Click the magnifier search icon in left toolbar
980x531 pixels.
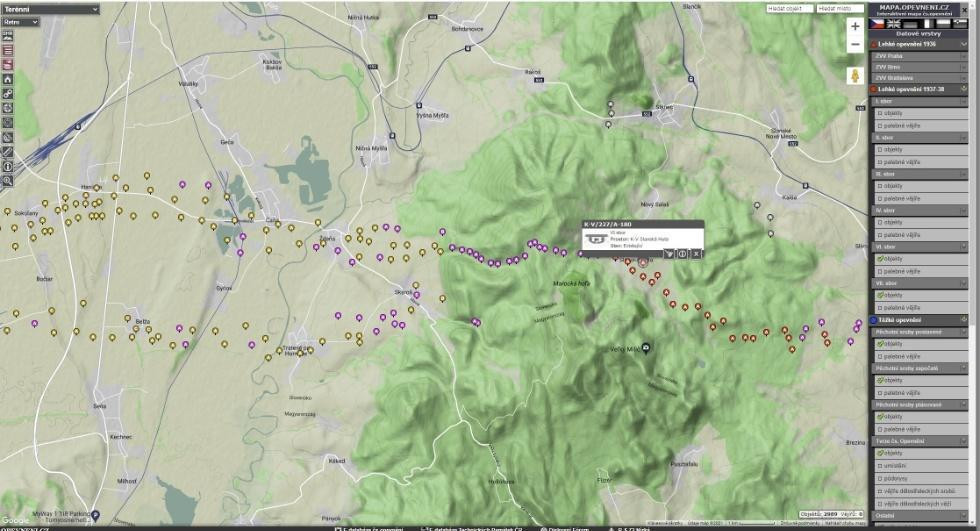[x=7, y=181]
